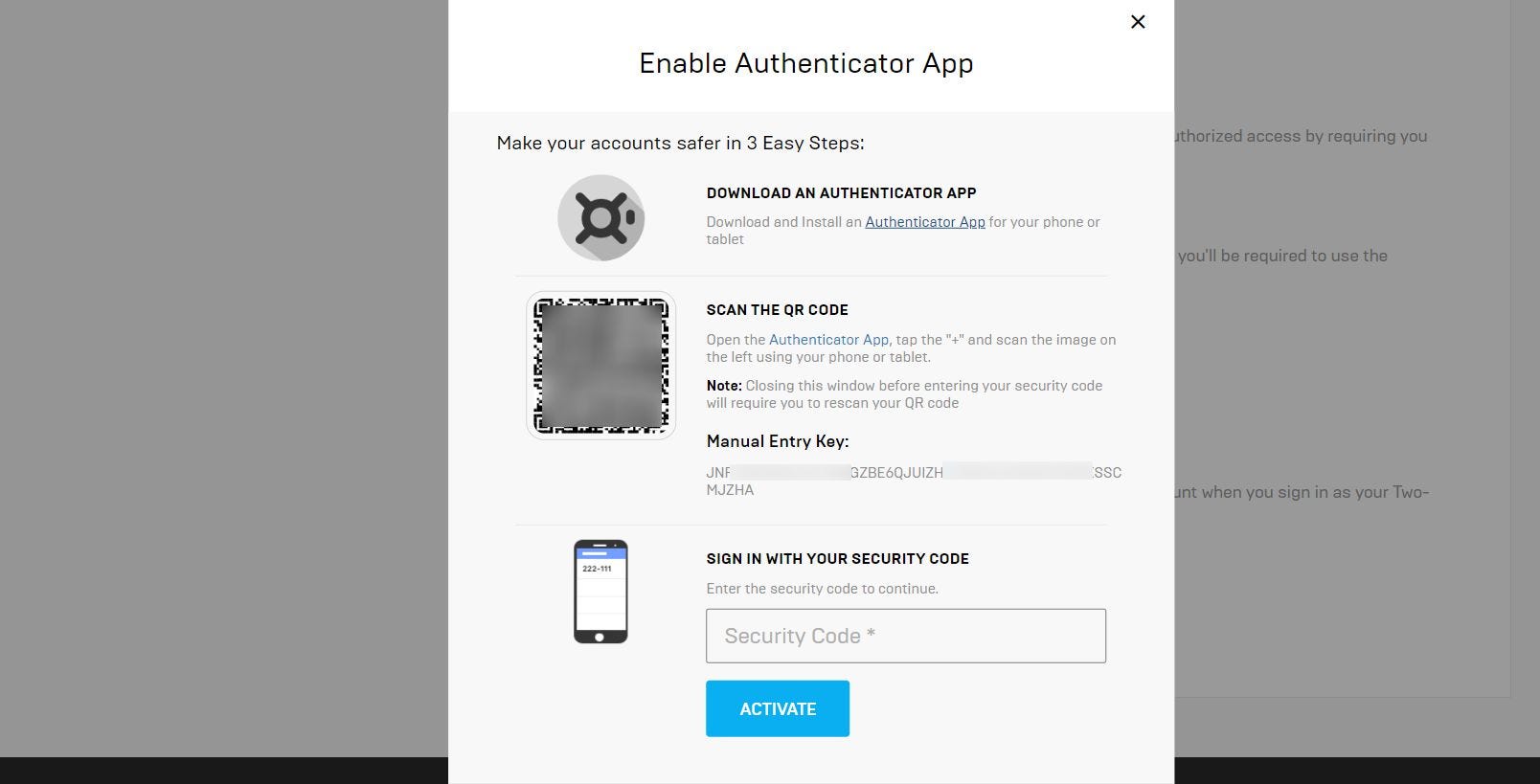Click the Scan the QR Code heading
Image resolution: width=1540 pixels, height=784 pixels.
(778, 310)
